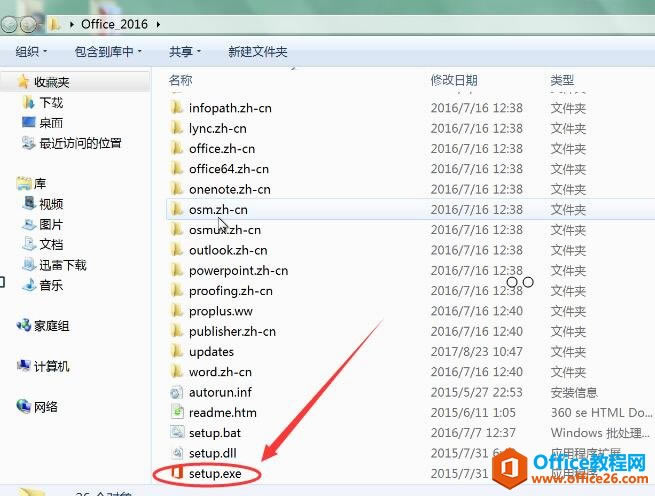The width and height of the screenshot is (655, 496).
Task: Click the osm.zh-cn folder icon
Action: (177, 209)
